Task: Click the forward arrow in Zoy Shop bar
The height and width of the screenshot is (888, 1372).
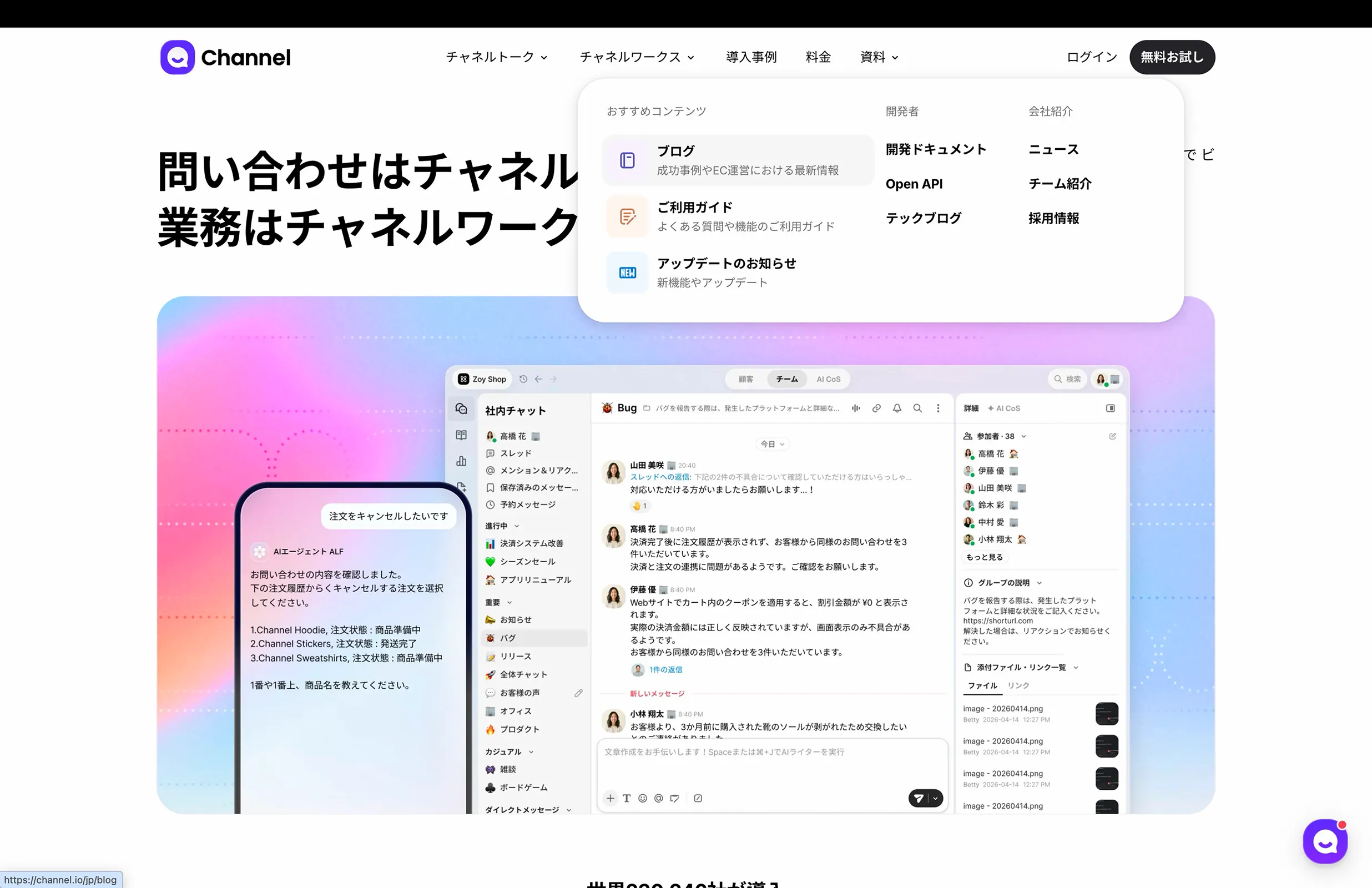Action: pos(553,379)
